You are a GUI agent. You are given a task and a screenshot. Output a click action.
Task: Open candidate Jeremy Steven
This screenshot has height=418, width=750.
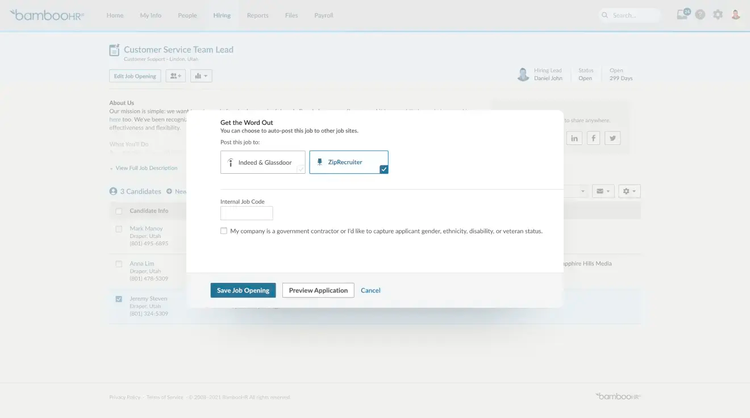click(x=148, y=298)
